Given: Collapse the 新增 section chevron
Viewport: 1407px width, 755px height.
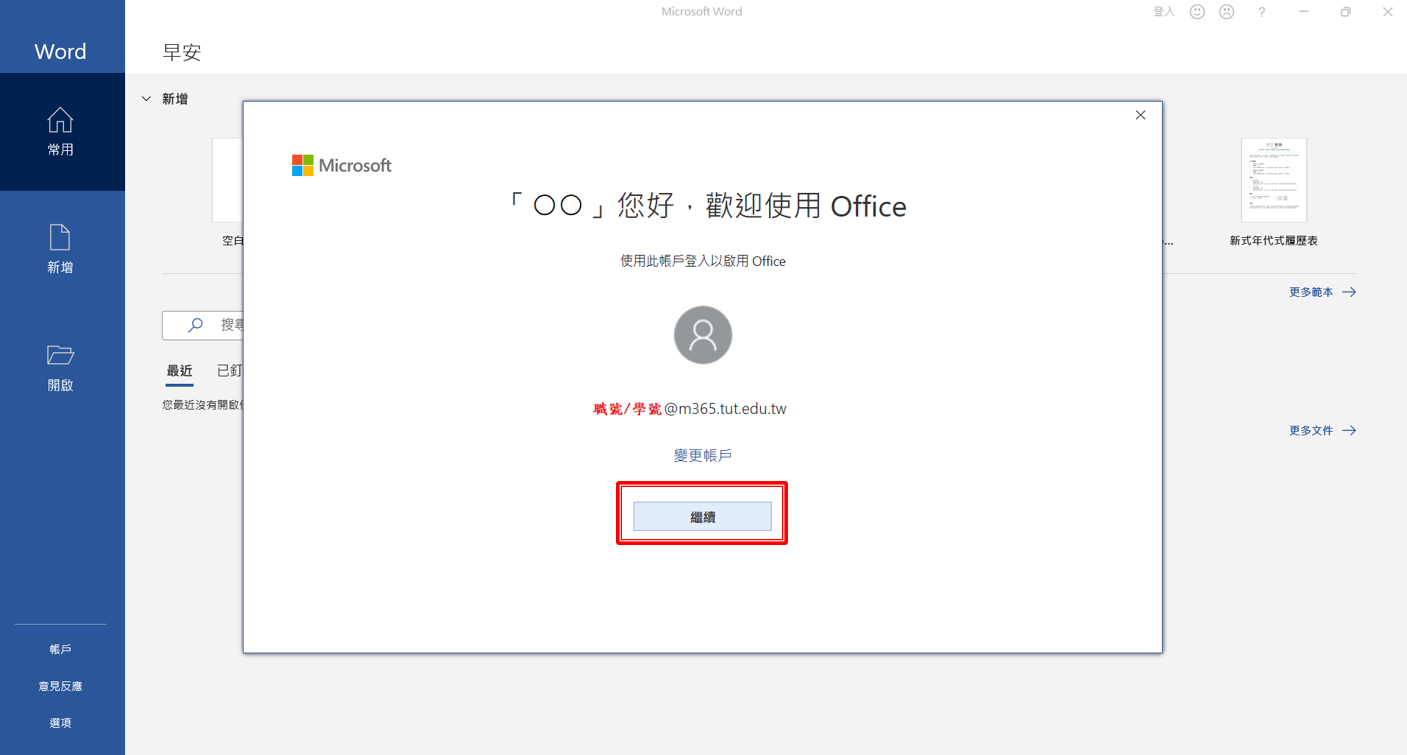Looking at the screenshot, I should pos(146,99).
